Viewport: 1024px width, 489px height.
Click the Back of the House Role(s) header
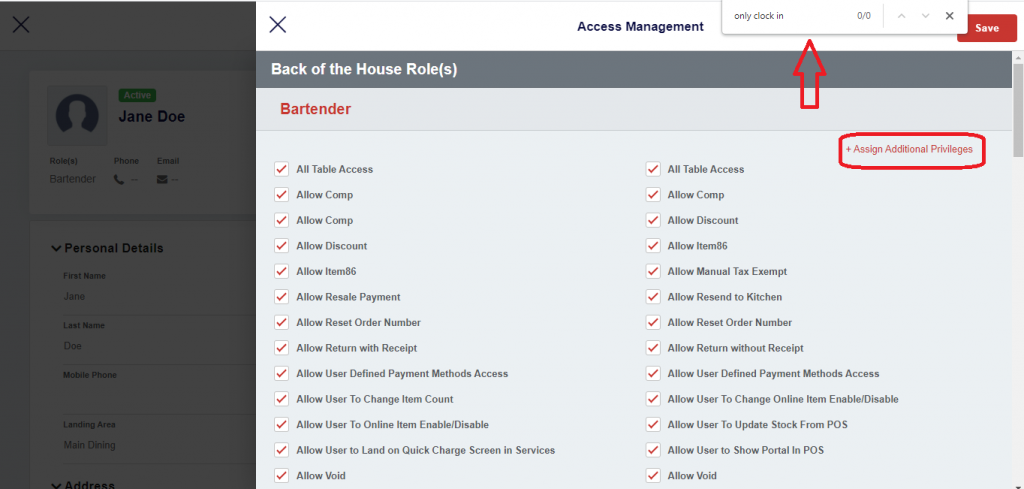[x=364, y=69]
